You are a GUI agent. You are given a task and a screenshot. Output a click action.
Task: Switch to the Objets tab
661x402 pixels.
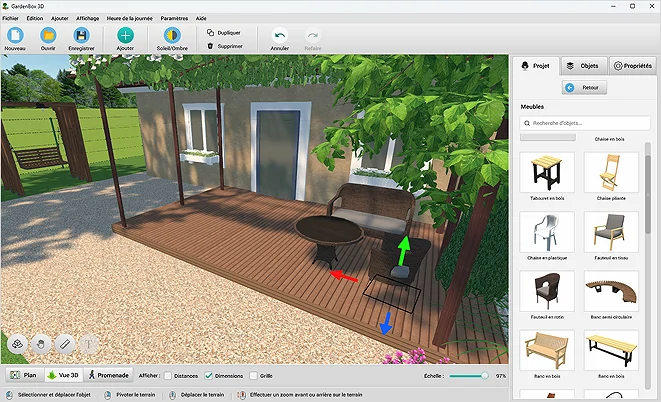tap(584, 66)
